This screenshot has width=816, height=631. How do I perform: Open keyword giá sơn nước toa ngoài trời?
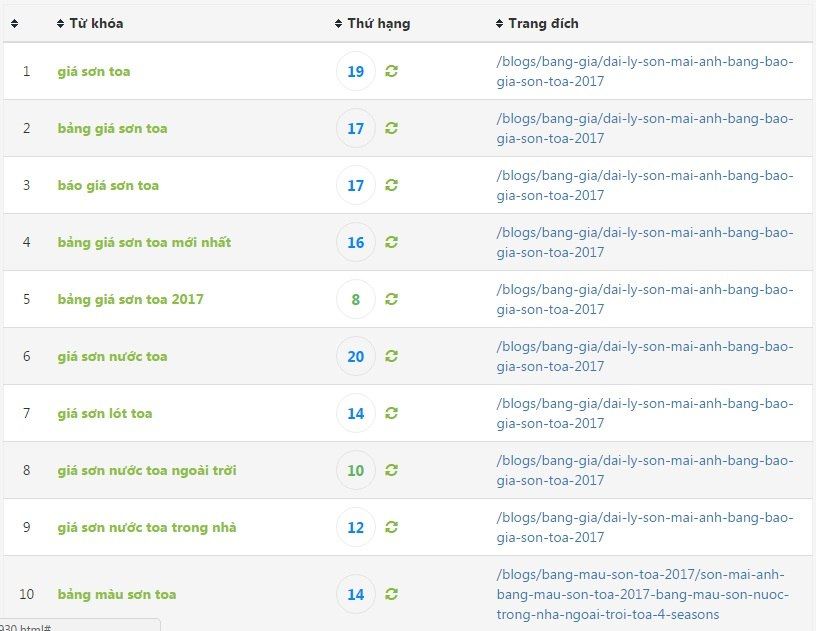coord(147,470)
